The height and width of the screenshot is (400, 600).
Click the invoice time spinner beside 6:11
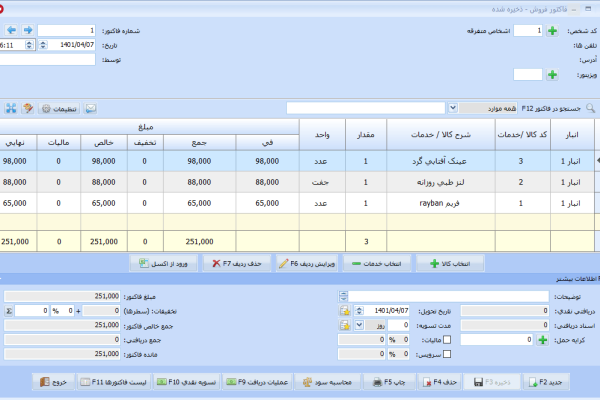coord(29,45)
